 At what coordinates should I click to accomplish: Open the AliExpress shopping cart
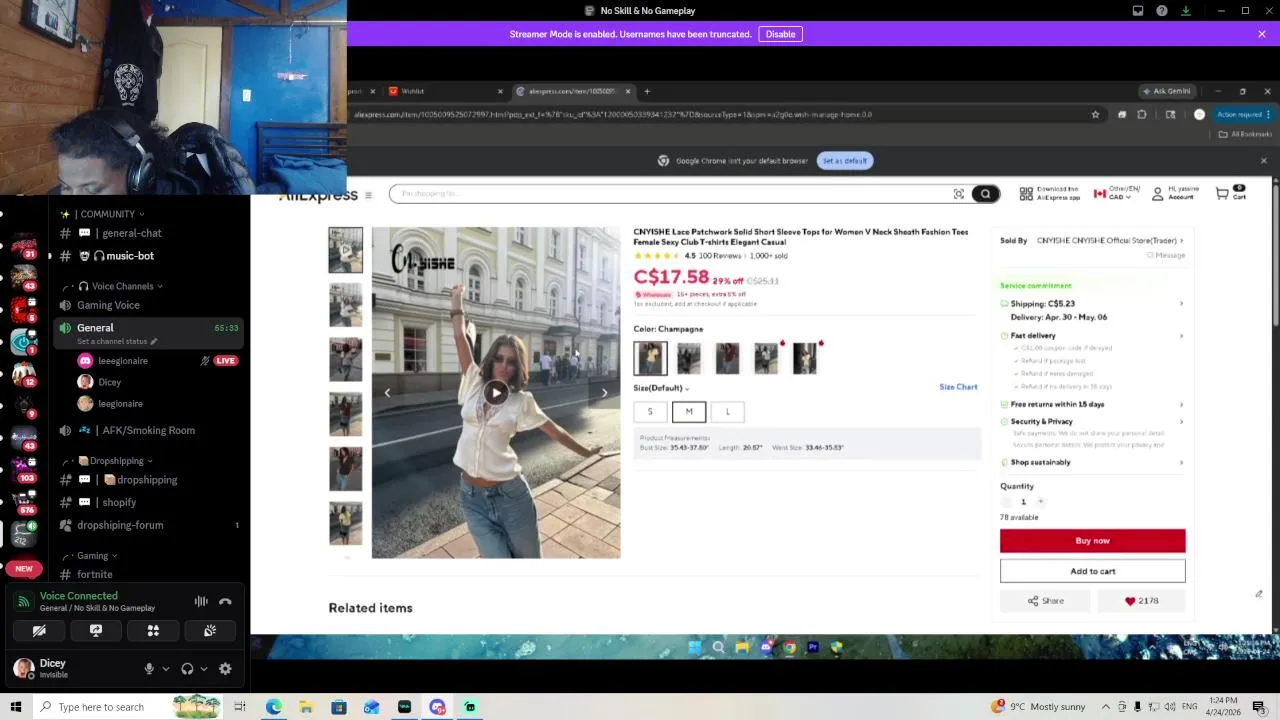point(1230,193)
